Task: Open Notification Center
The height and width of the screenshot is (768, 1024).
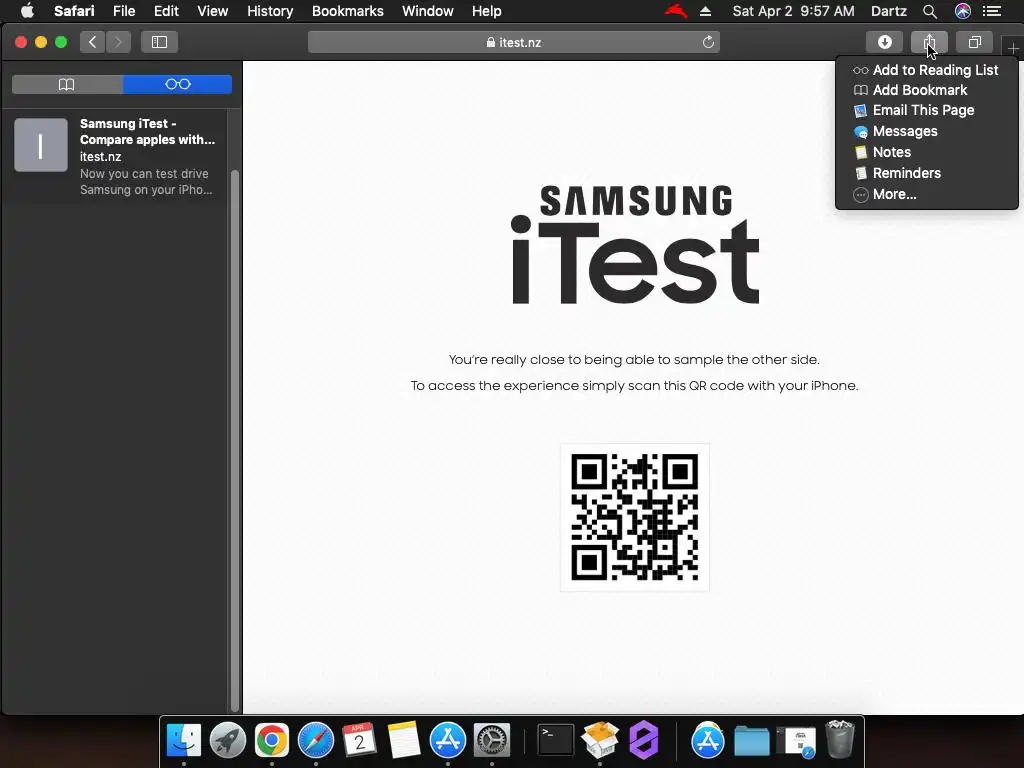Action: 992,11
